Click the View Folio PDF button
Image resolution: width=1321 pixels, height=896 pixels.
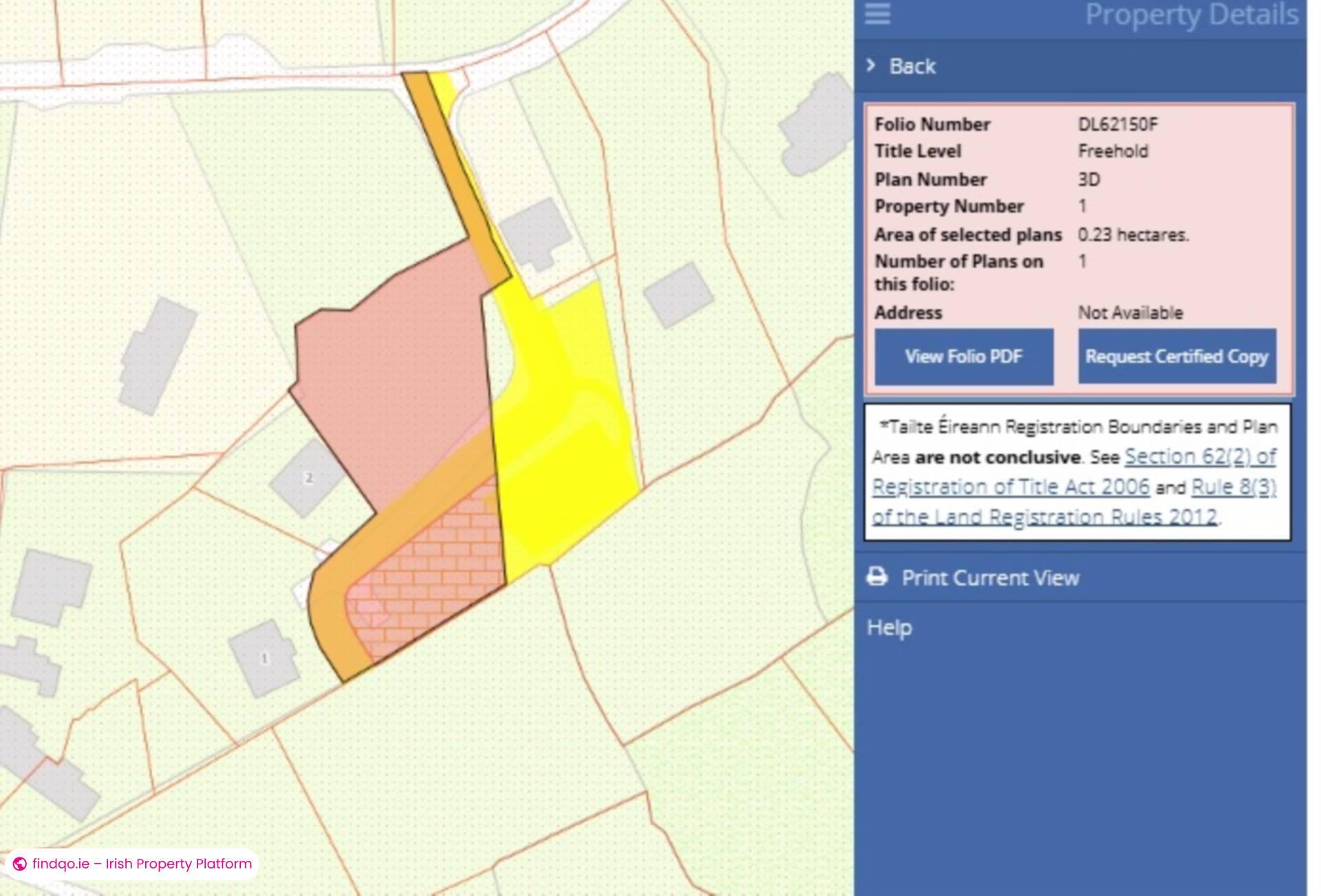(x=963, y=356)
